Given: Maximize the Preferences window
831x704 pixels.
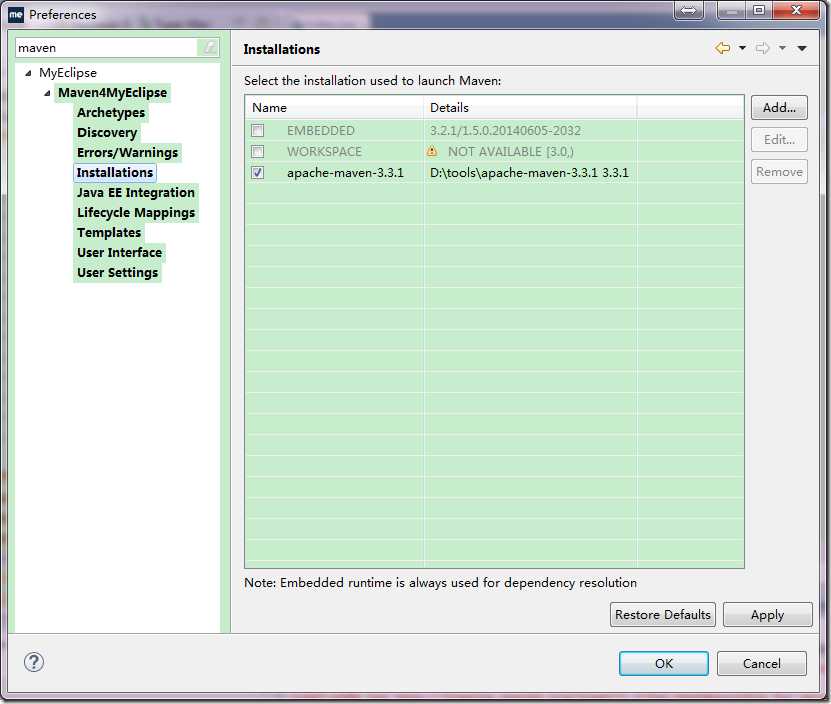Looking at the screenshot, I should (759, 11).
